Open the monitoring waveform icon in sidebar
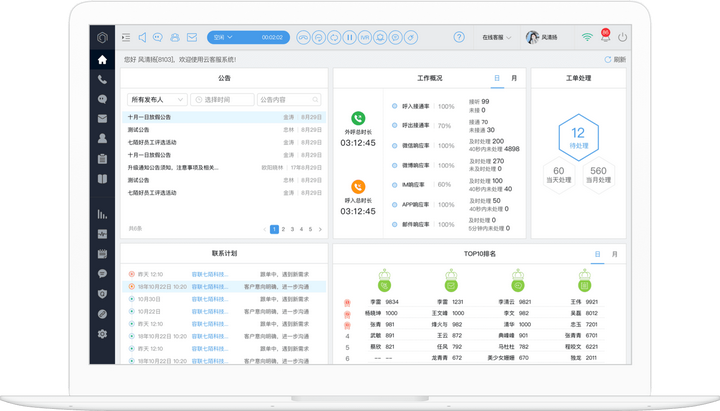The width and height of the screenshot is (720, 411). [x=102, y=234]
